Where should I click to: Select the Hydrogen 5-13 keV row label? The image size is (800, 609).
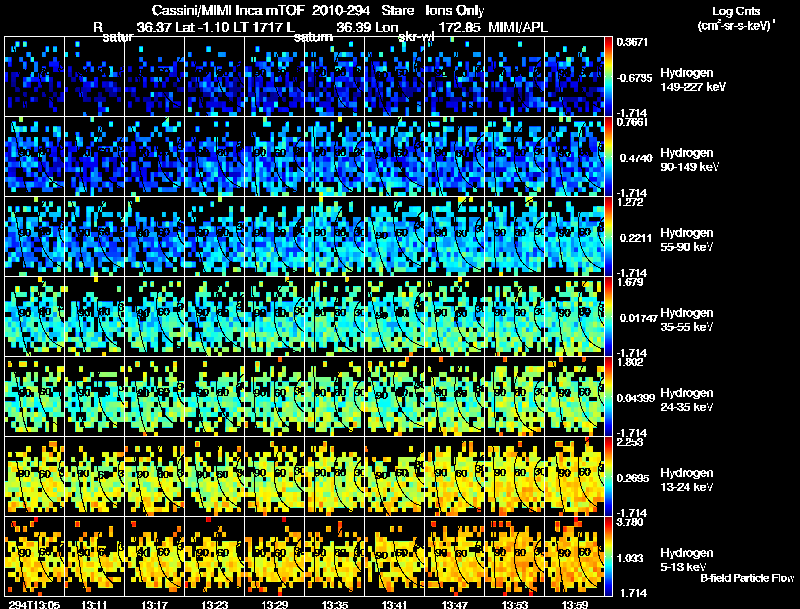[x=687, y=560]
